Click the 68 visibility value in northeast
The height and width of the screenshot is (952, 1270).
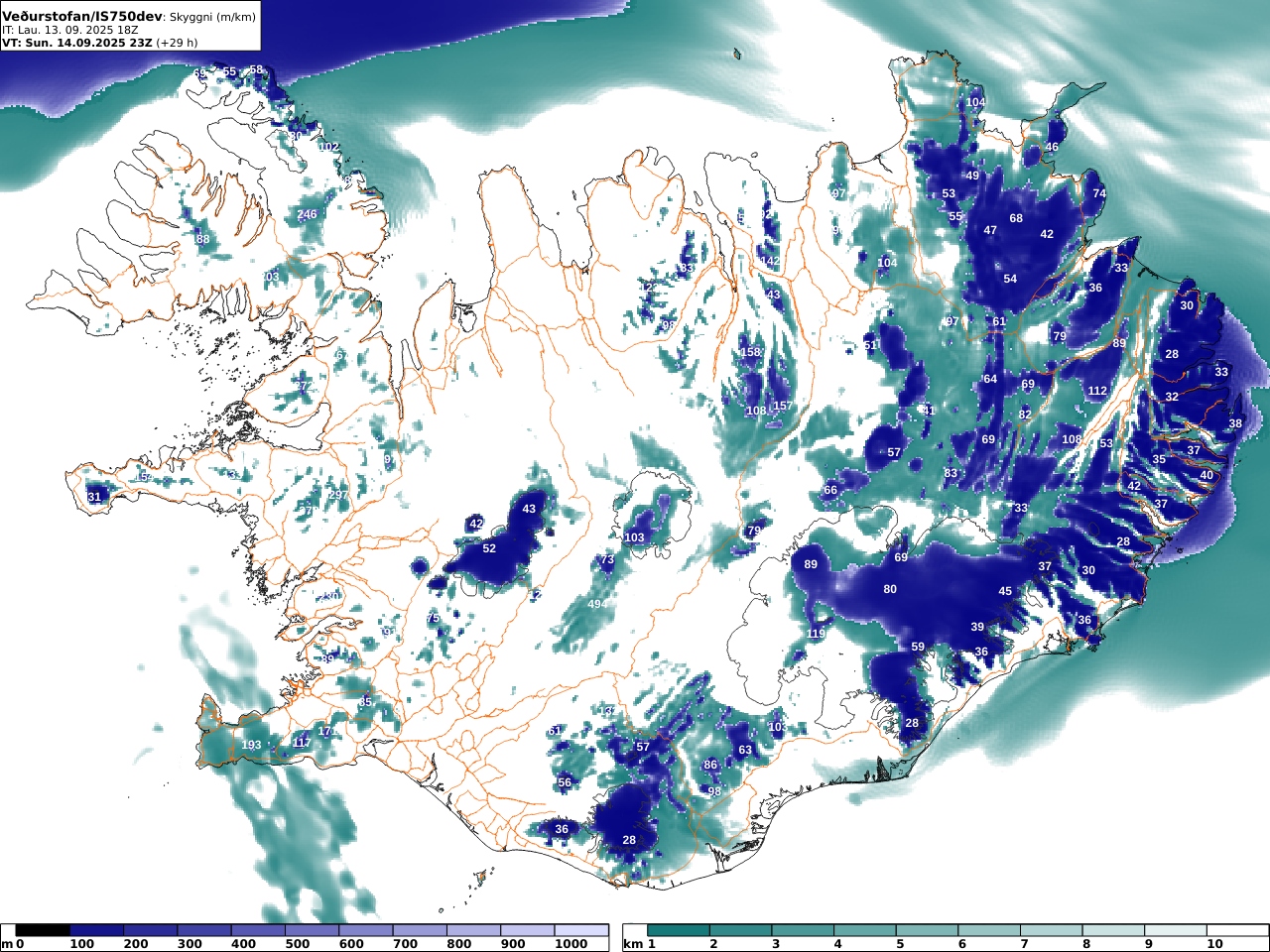tap(1016, 218)
